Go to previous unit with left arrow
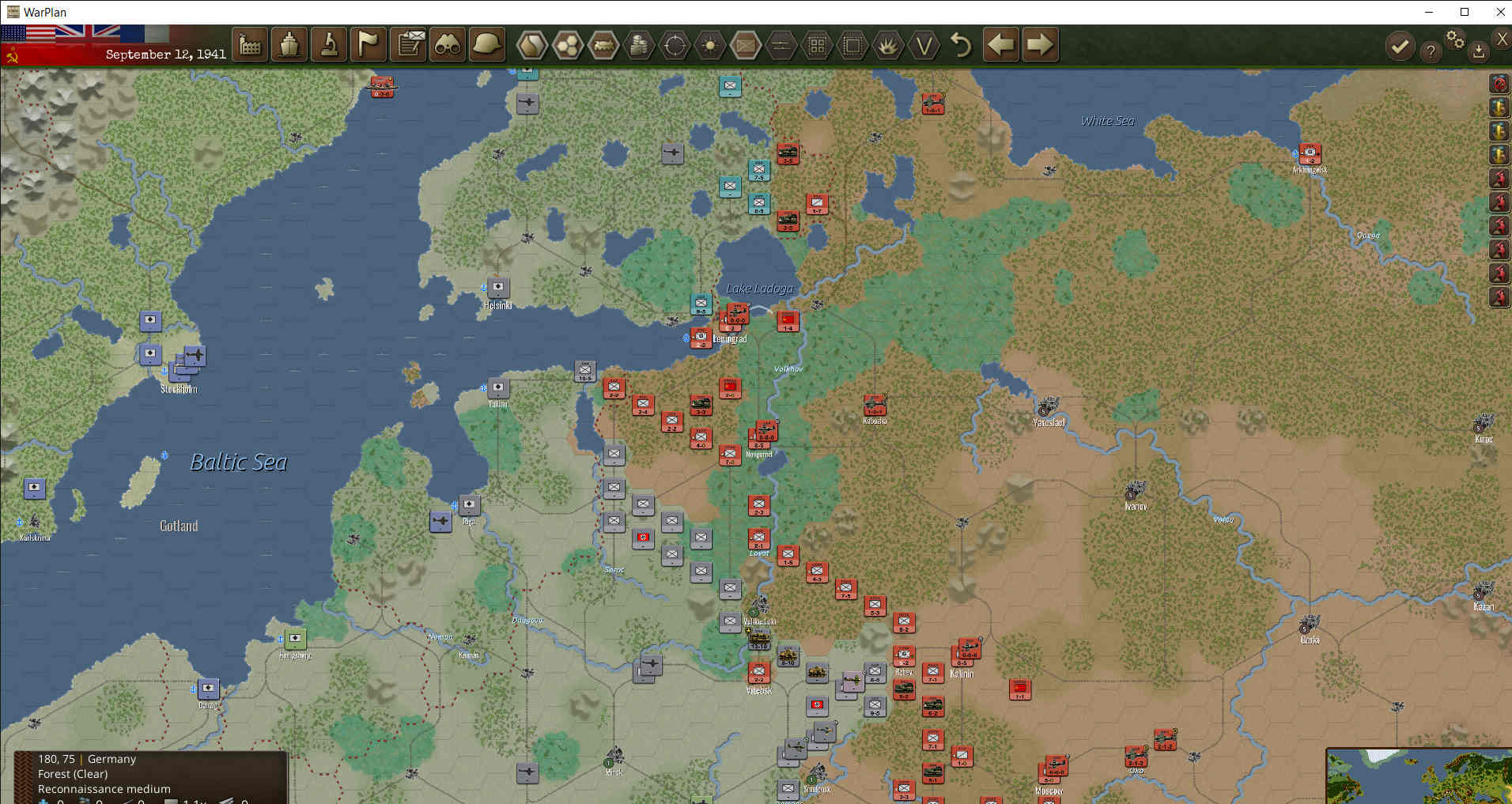The height and width of the screenshot is (804, 1512). [1001, 45]
